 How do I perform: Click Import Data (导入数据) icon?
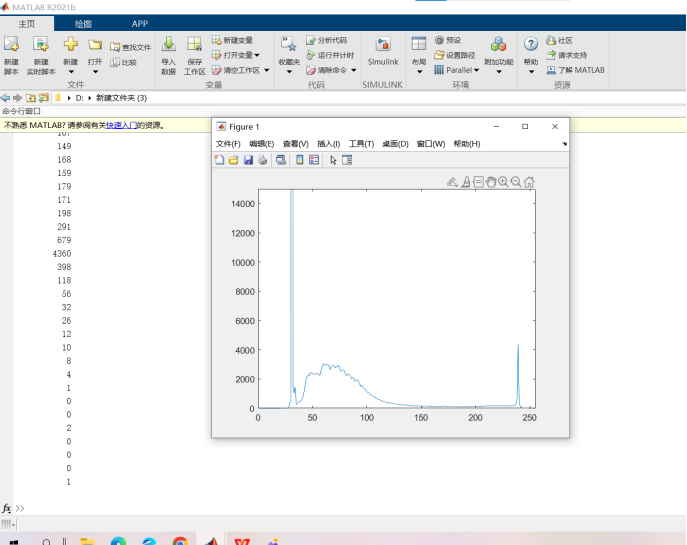pos(169,44)
